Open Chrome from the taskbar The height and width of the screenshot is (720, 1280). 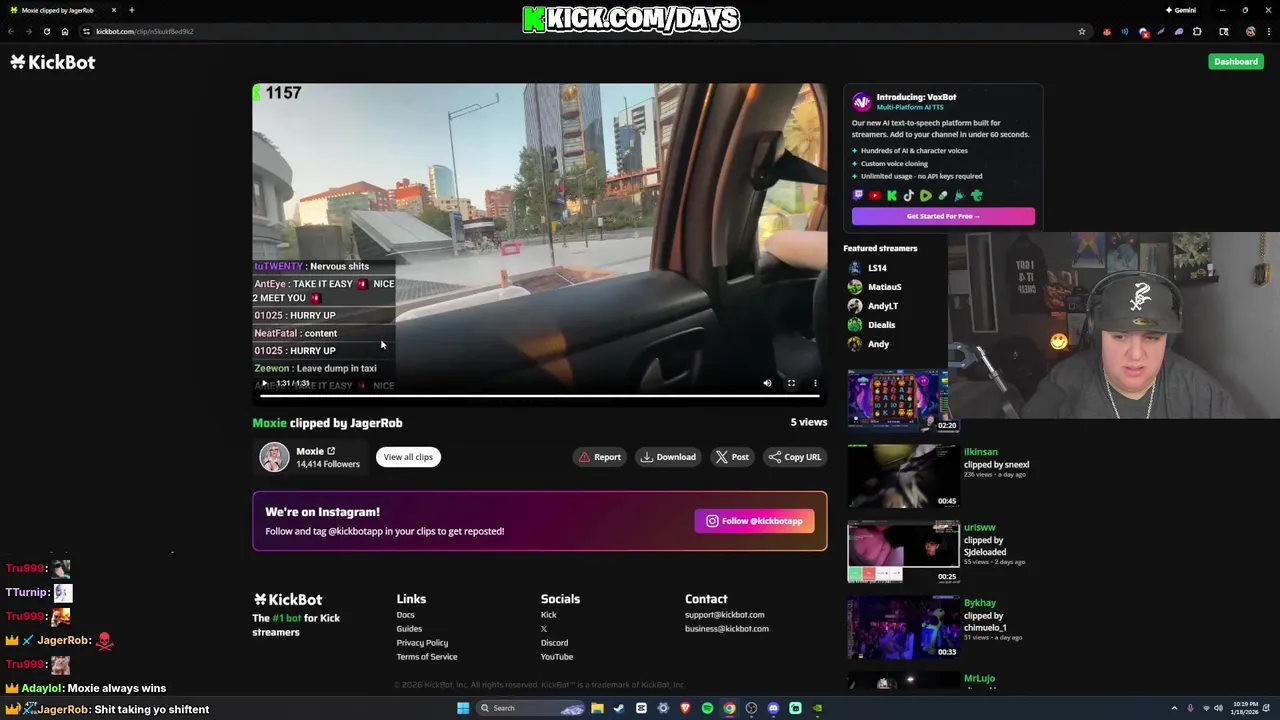(729, 708)
